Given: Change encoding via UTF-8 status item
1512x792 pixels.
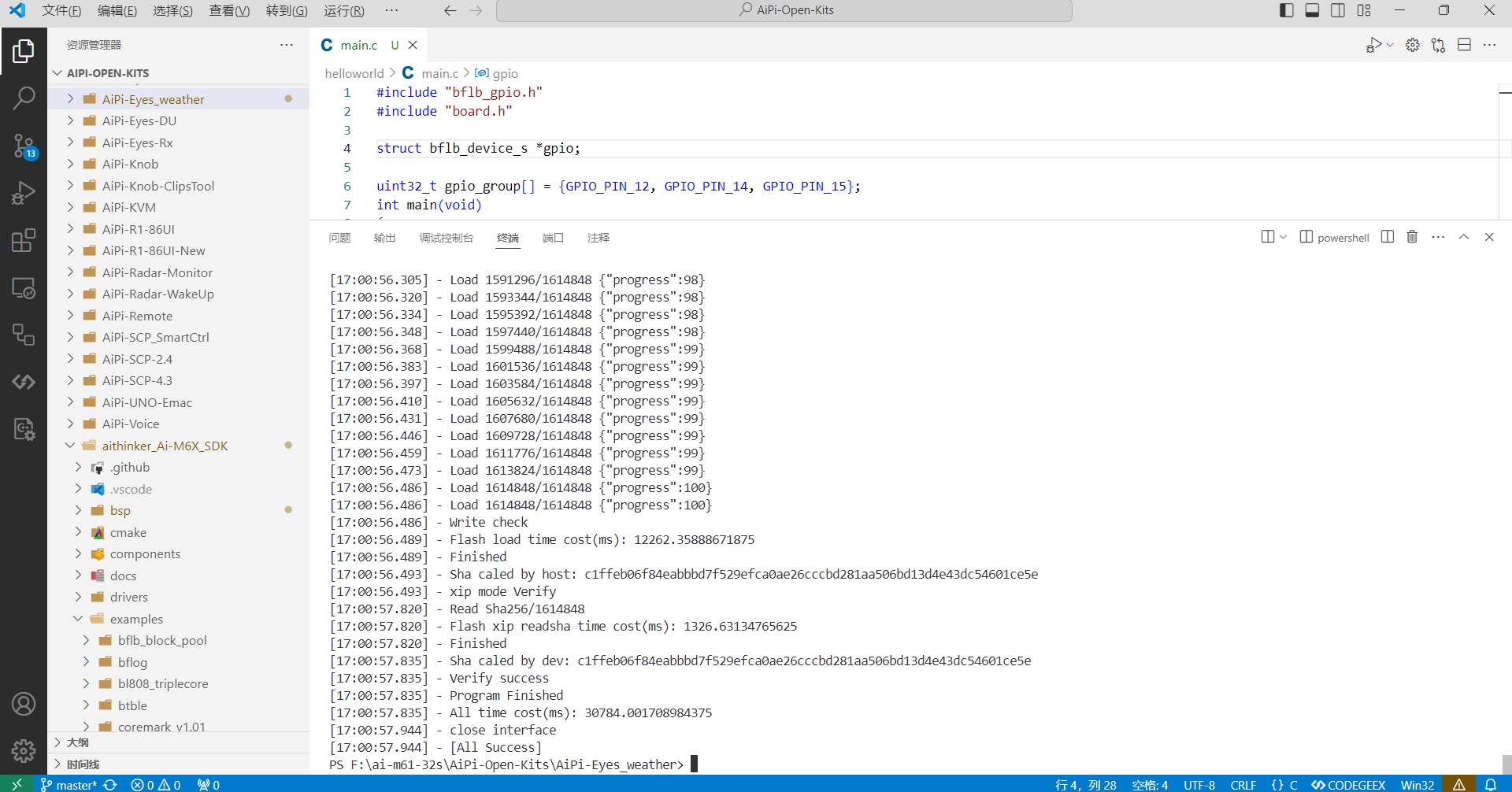Looking at the screenshot, I should [x=1199, y=784].
